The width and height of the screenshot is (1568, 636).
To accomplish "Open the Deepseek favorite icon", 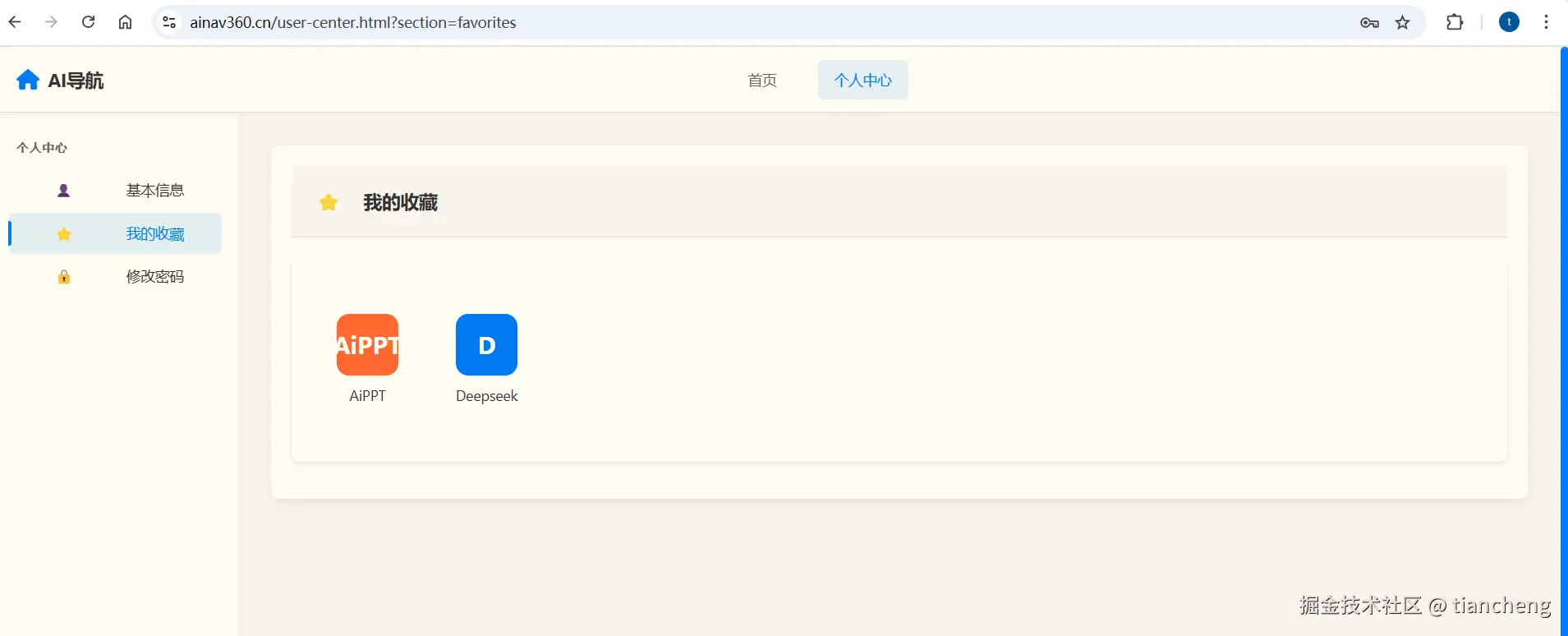I will click(486, 344).
